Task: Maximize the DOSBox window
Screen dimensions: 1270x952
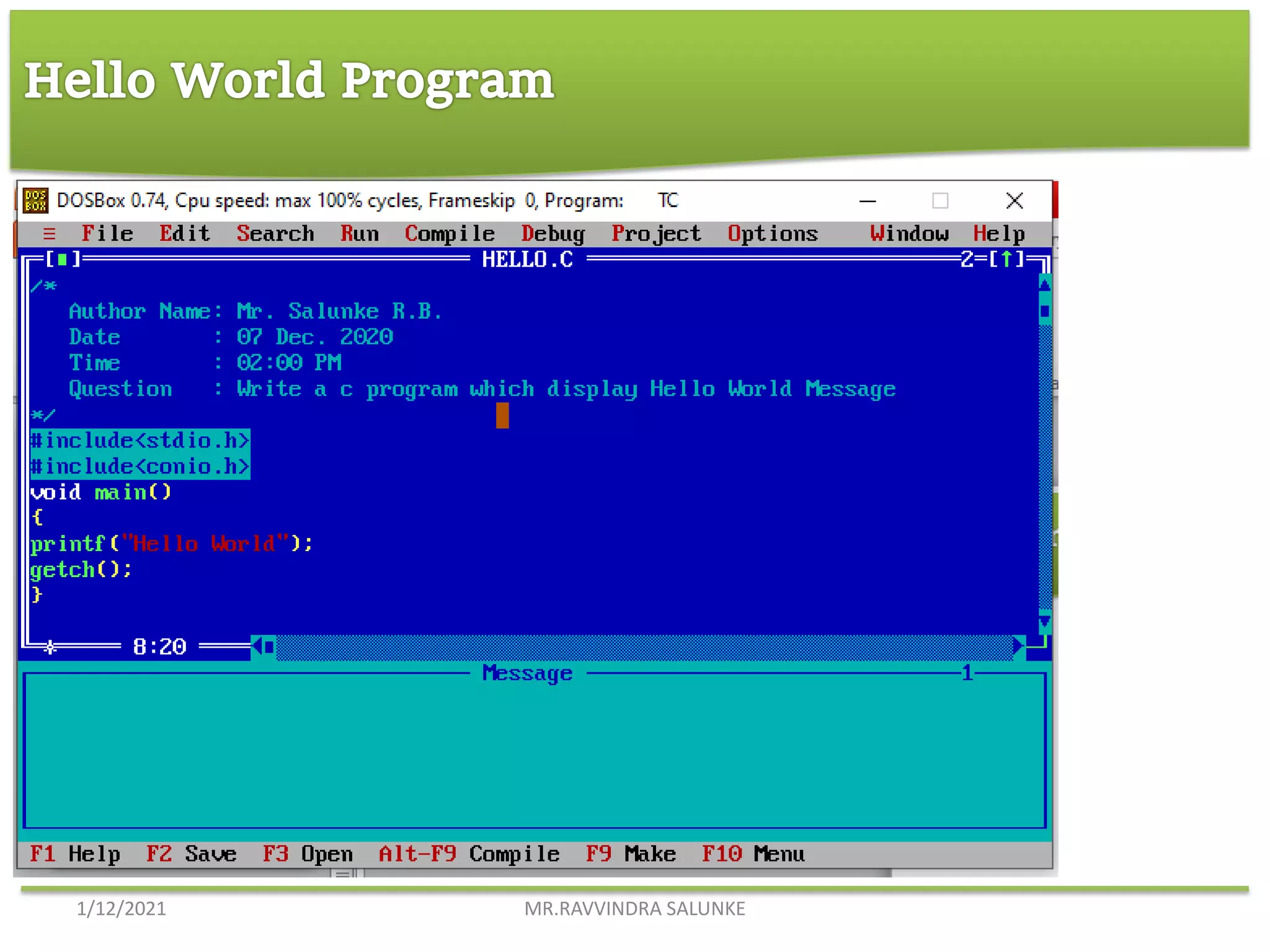Action: (x=940, y=201)
